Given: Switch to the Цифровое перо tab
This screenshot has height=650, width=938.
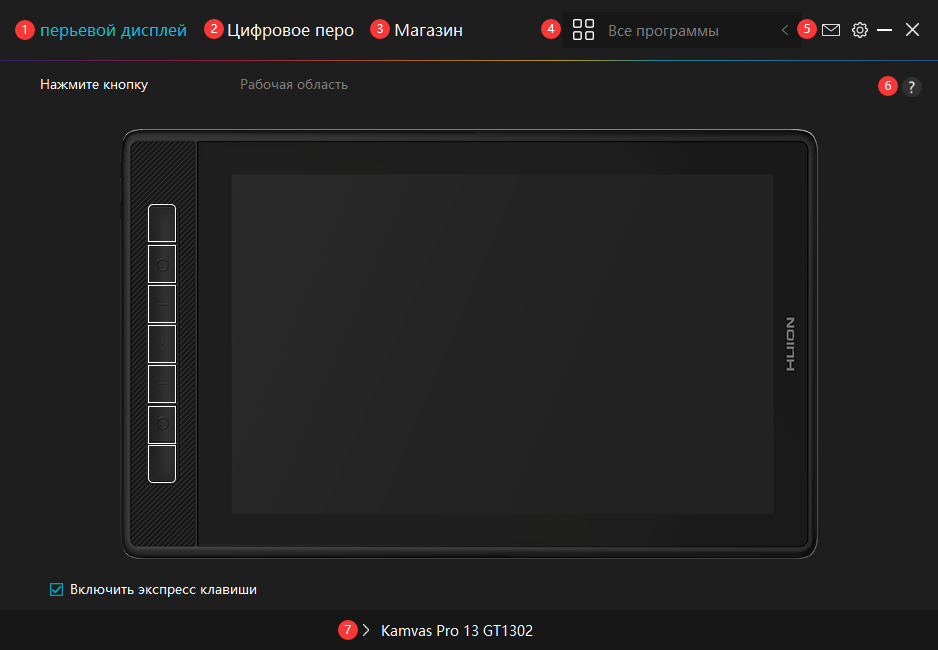Looking at the screenshot, I should pos(290,30).
